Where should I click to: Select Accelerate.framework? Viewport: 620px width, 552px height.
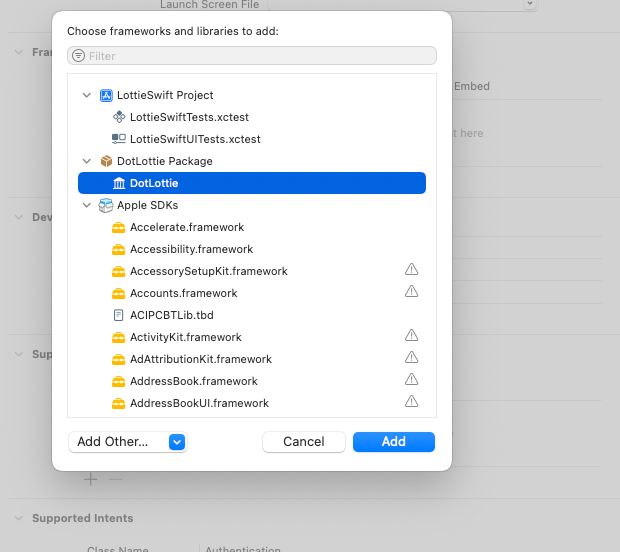[187, 227]
